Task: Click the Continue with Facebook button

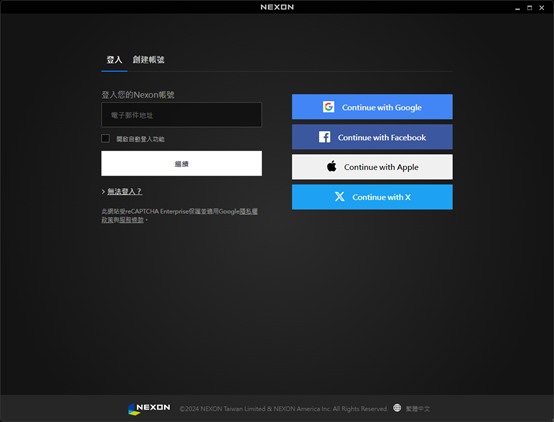Action: (x=372, y=137)
